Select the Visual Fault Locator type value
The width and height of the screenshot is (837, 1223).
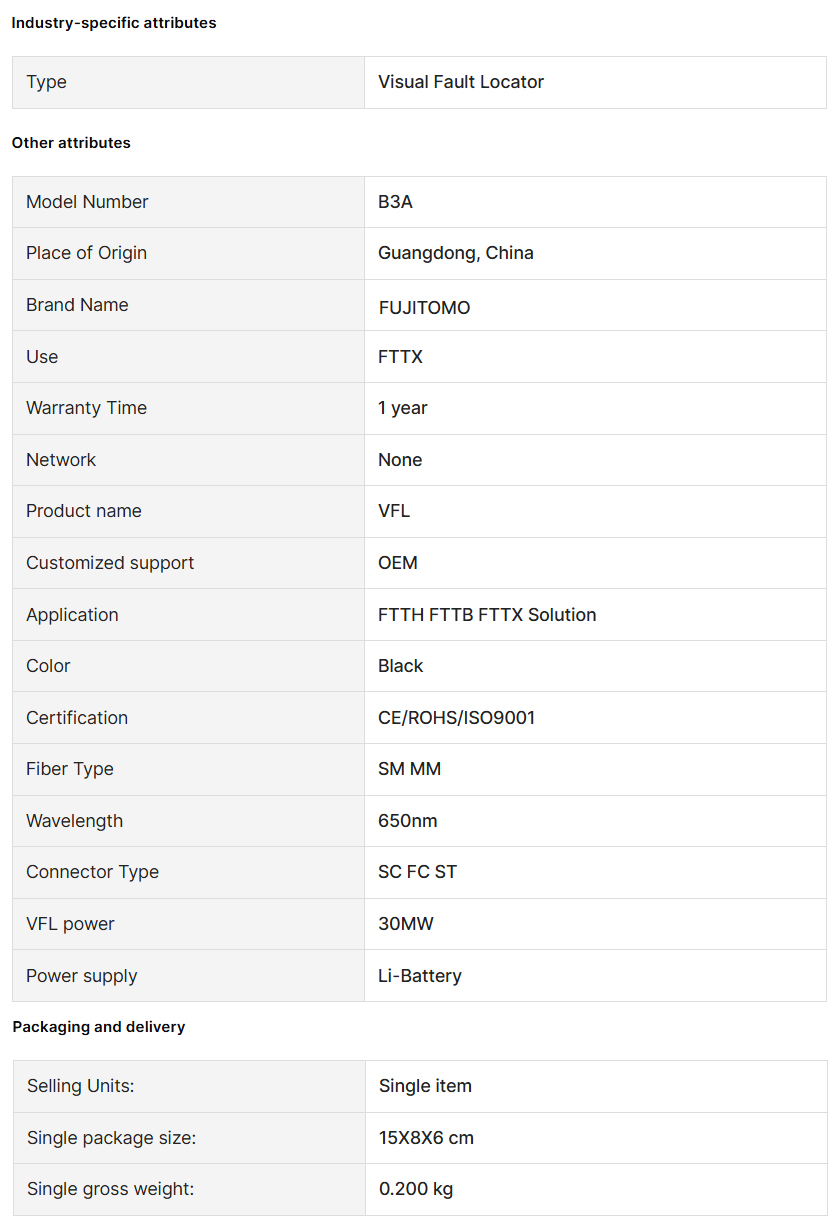[x=461, y=82]
